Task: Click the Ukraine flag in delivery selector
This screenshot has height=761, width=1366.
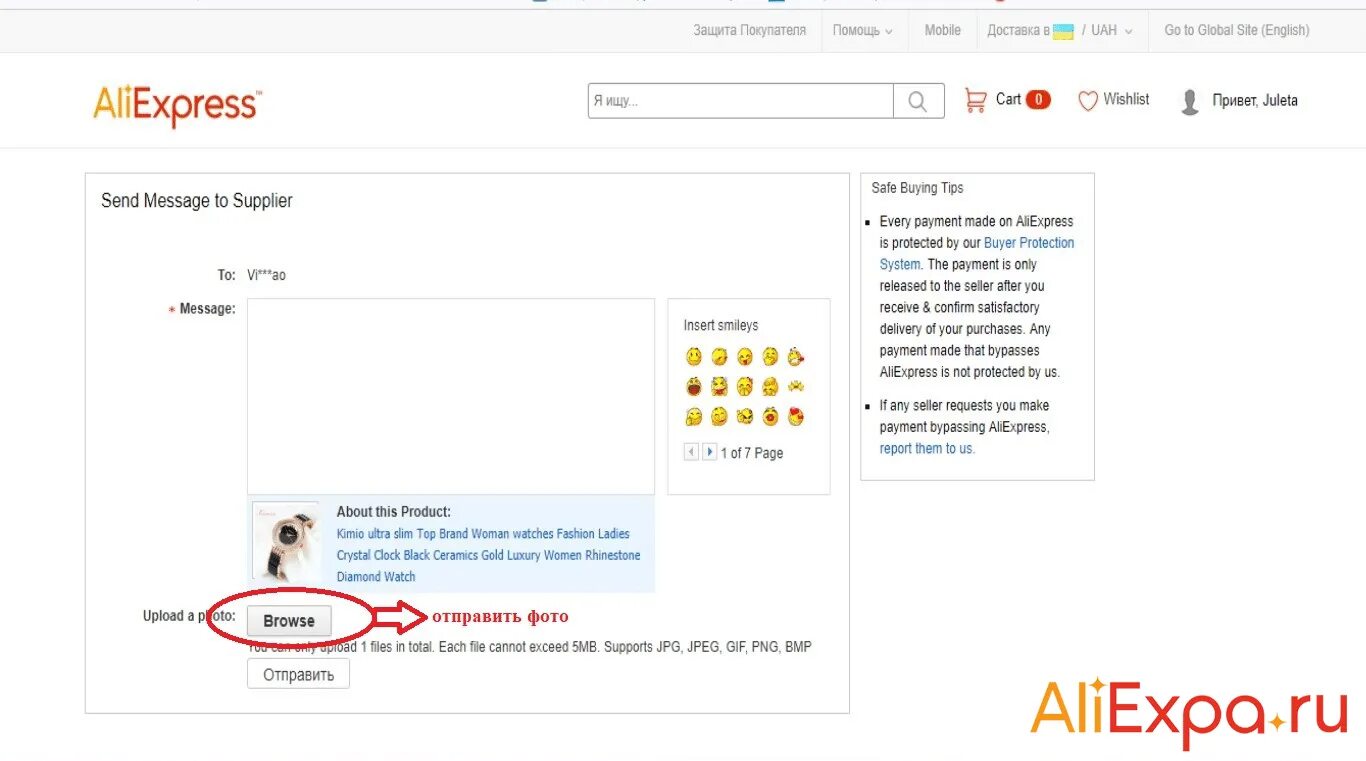Action: point(1063,31)
